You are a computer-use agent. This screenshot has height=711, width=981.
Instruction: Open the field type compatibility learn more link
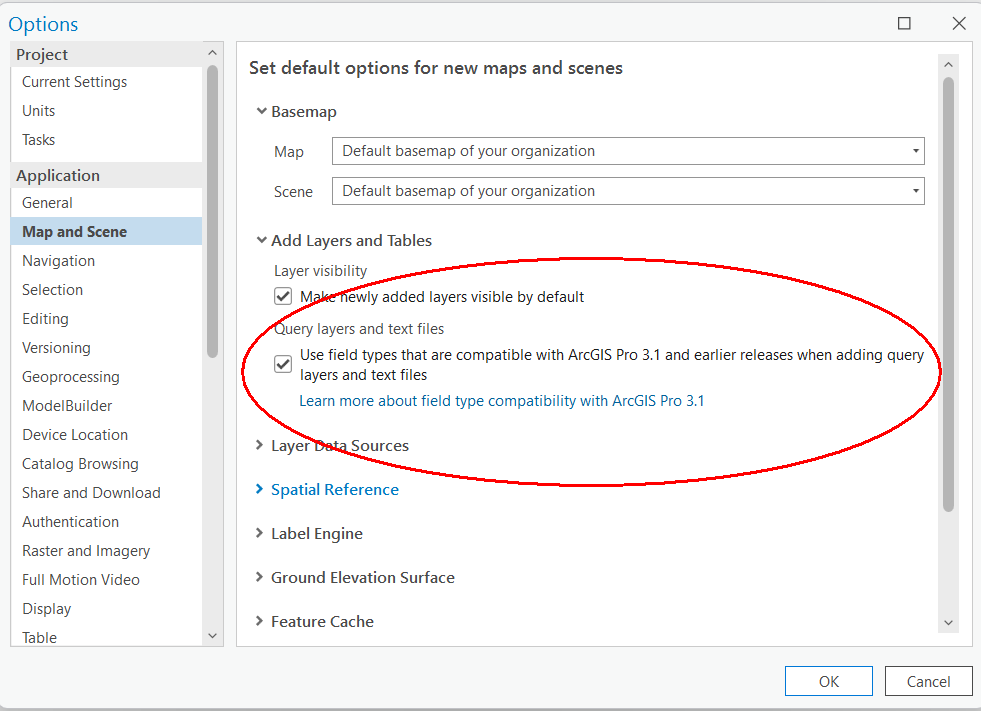(x=502, y=400)
